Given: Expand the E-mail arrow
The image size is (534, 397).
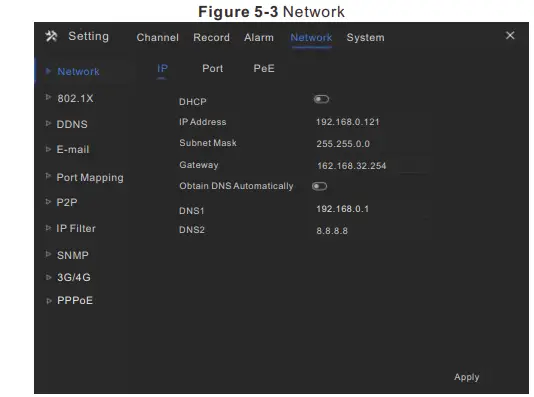Looking at the screenshot, I should (x=48, y=149).
